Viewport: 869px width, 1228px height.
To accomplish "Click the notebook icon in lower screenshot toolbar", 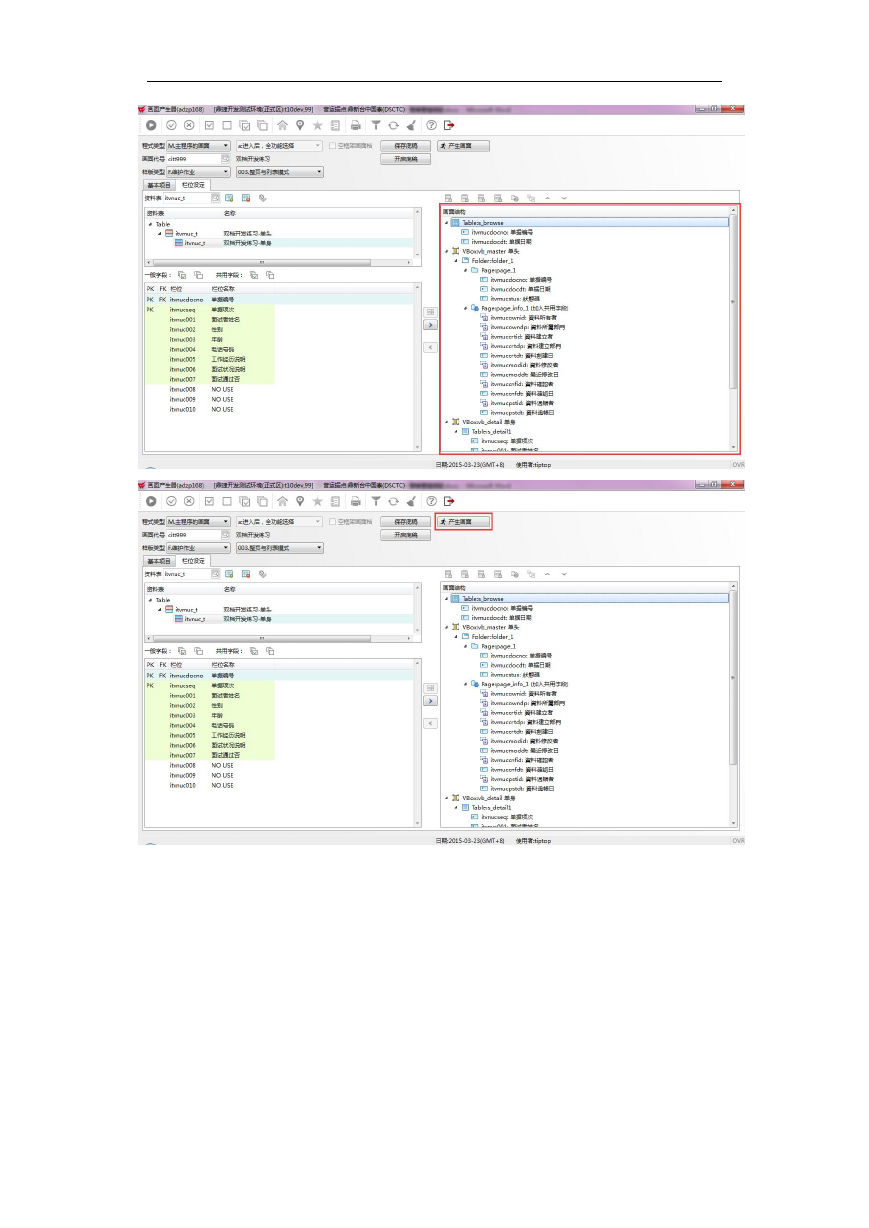I will [x=335, y=501].
